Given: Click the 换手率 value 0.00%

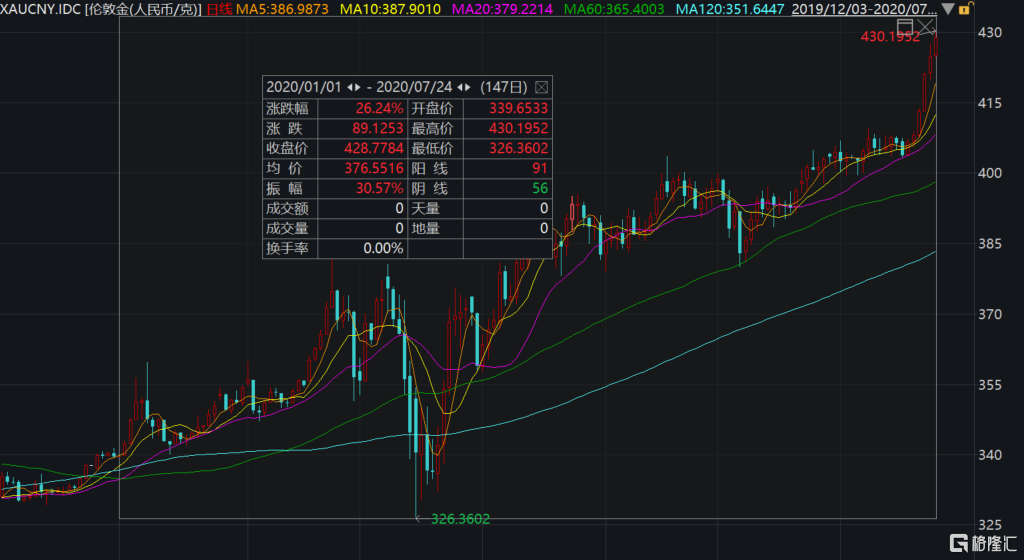Looking at the screenshot, I should coord(383,249).
